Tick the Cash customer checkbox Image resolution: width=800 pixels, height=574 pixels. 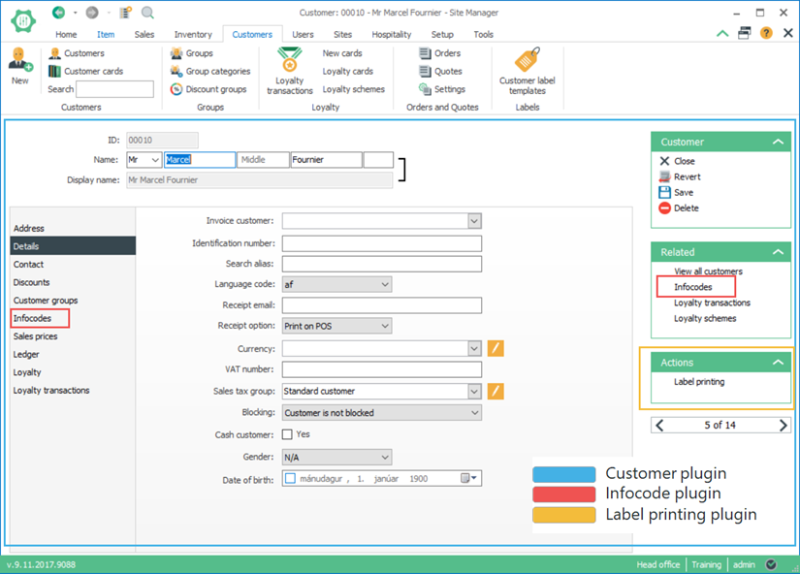click(x=288, y=435)
